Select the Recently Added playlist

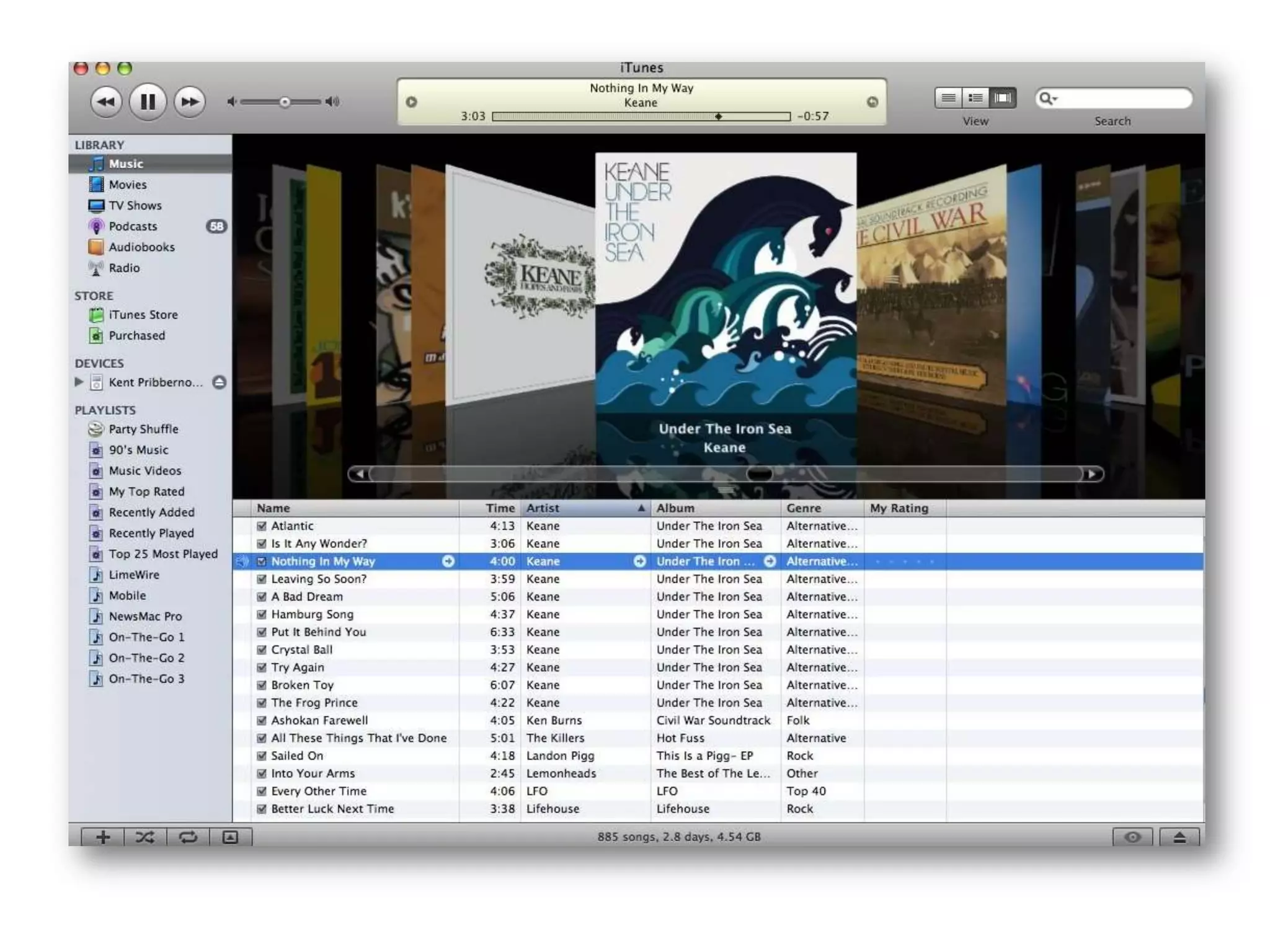(x=151, y=513)
